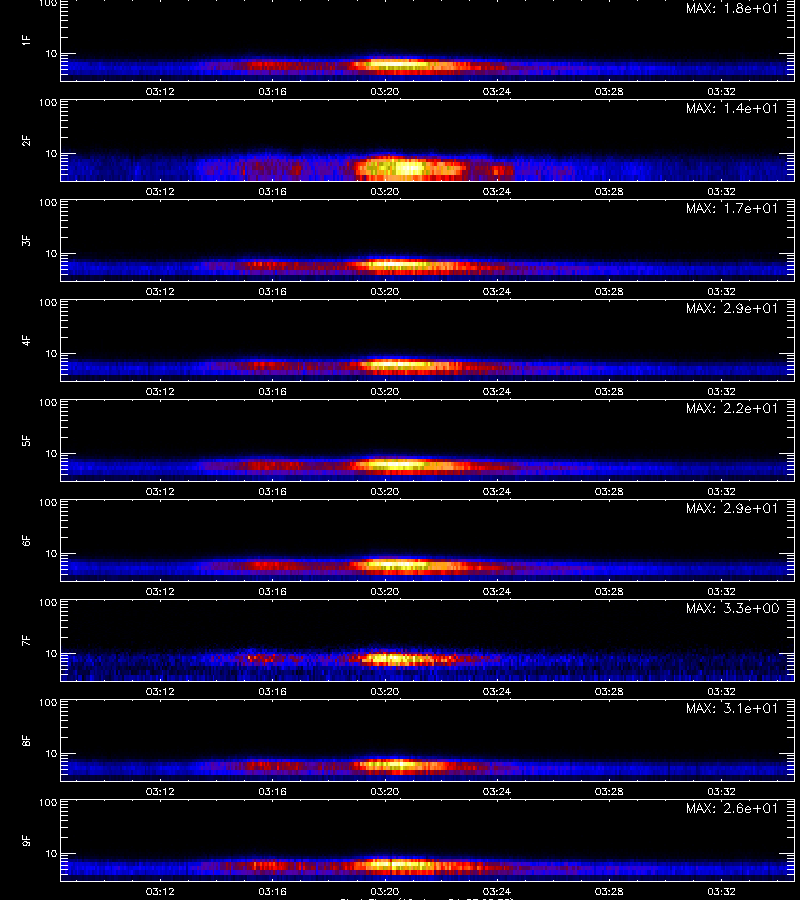The width and height of the screenshot is (800, 900).
Task: Click the bright peak in the 9F spectrogram
Action: pos(396,864)
